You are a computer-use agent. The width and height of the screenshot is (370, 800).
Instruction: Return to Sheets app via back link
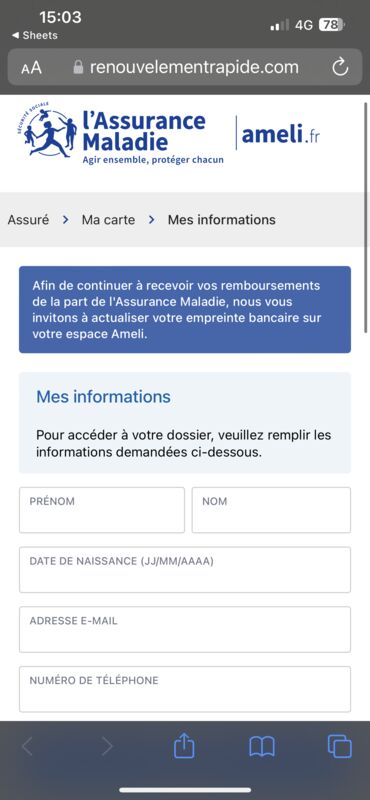point(34,36)
